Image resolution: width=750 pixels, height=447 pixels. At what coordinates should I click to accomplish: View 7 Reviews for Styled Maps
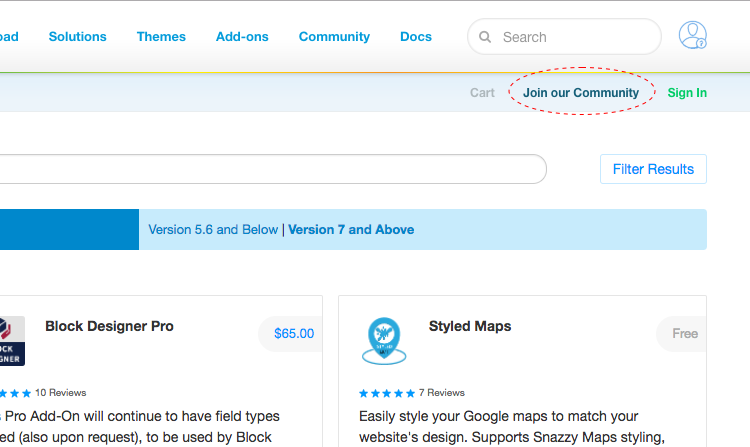441,393
